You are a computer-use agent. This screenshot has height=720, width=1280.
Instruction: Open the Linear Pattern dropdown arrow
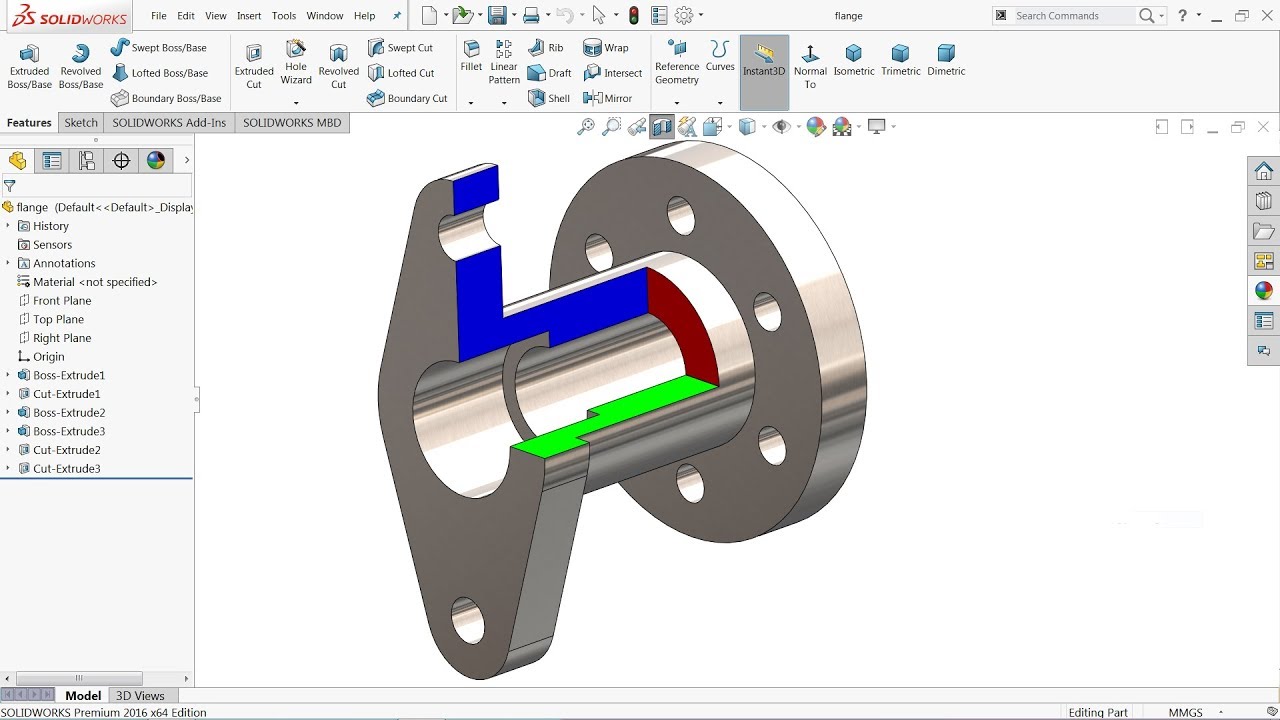[x=504, y=102]
